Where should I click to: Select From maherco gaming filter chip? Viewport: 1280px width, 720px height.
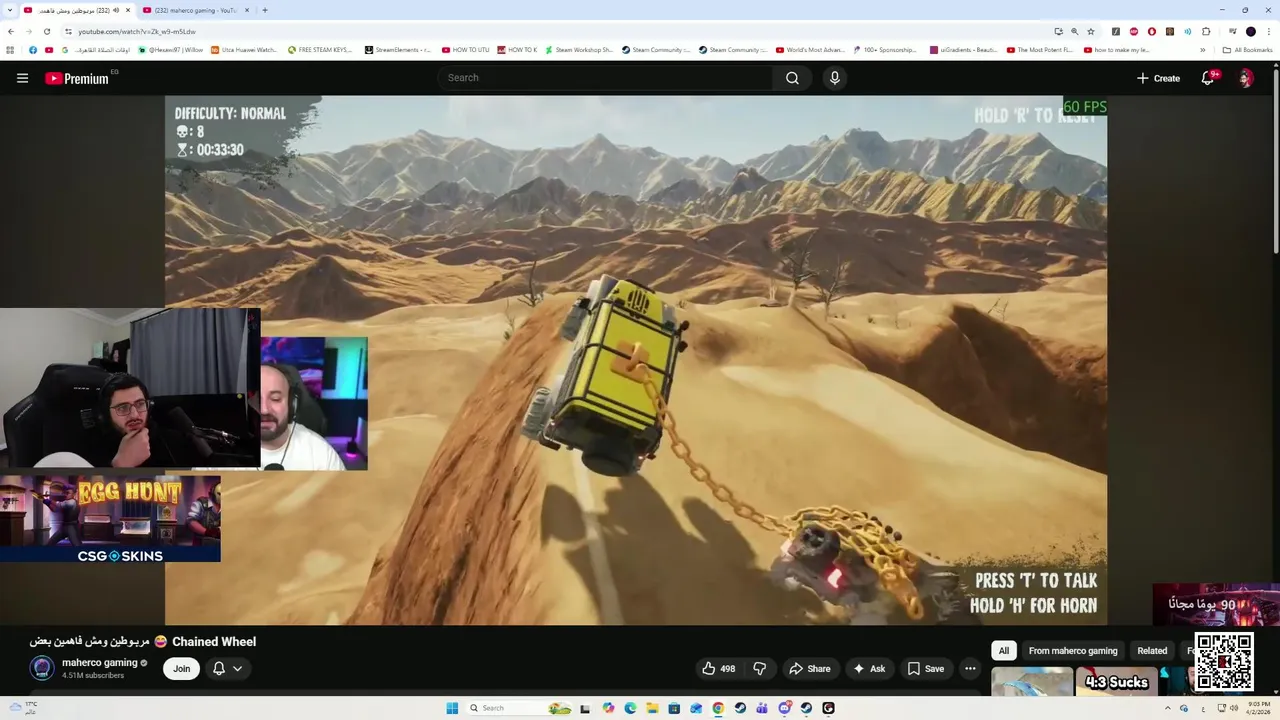point(1073,651)
